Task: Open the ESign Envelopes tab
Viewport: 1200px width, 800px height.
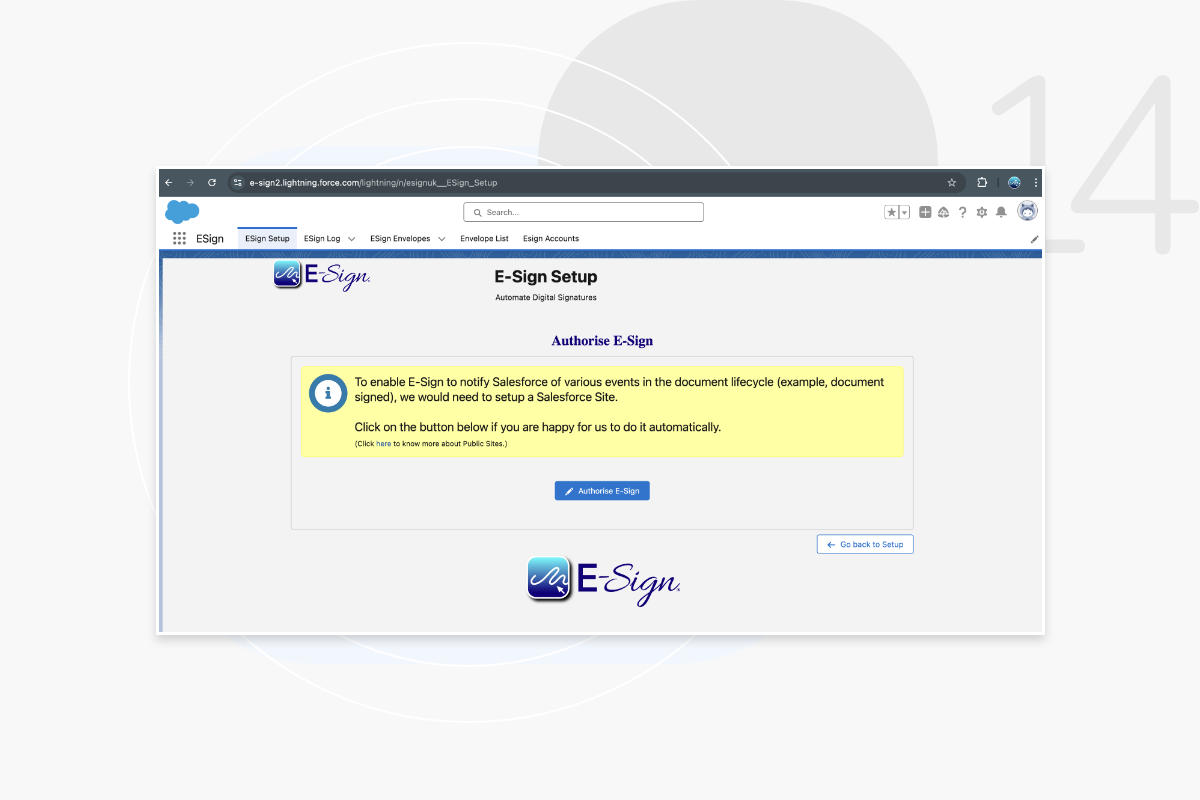Action: 400,239
